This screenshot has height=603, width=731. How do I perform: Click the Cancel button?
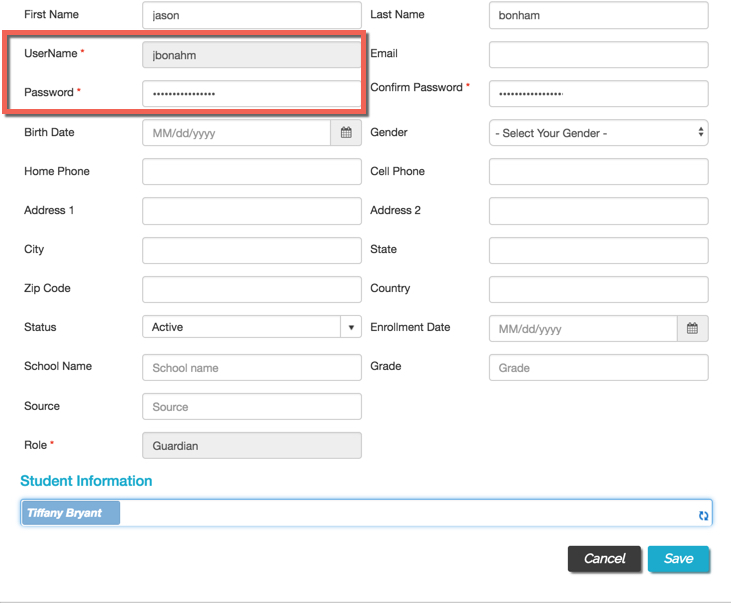604,558
